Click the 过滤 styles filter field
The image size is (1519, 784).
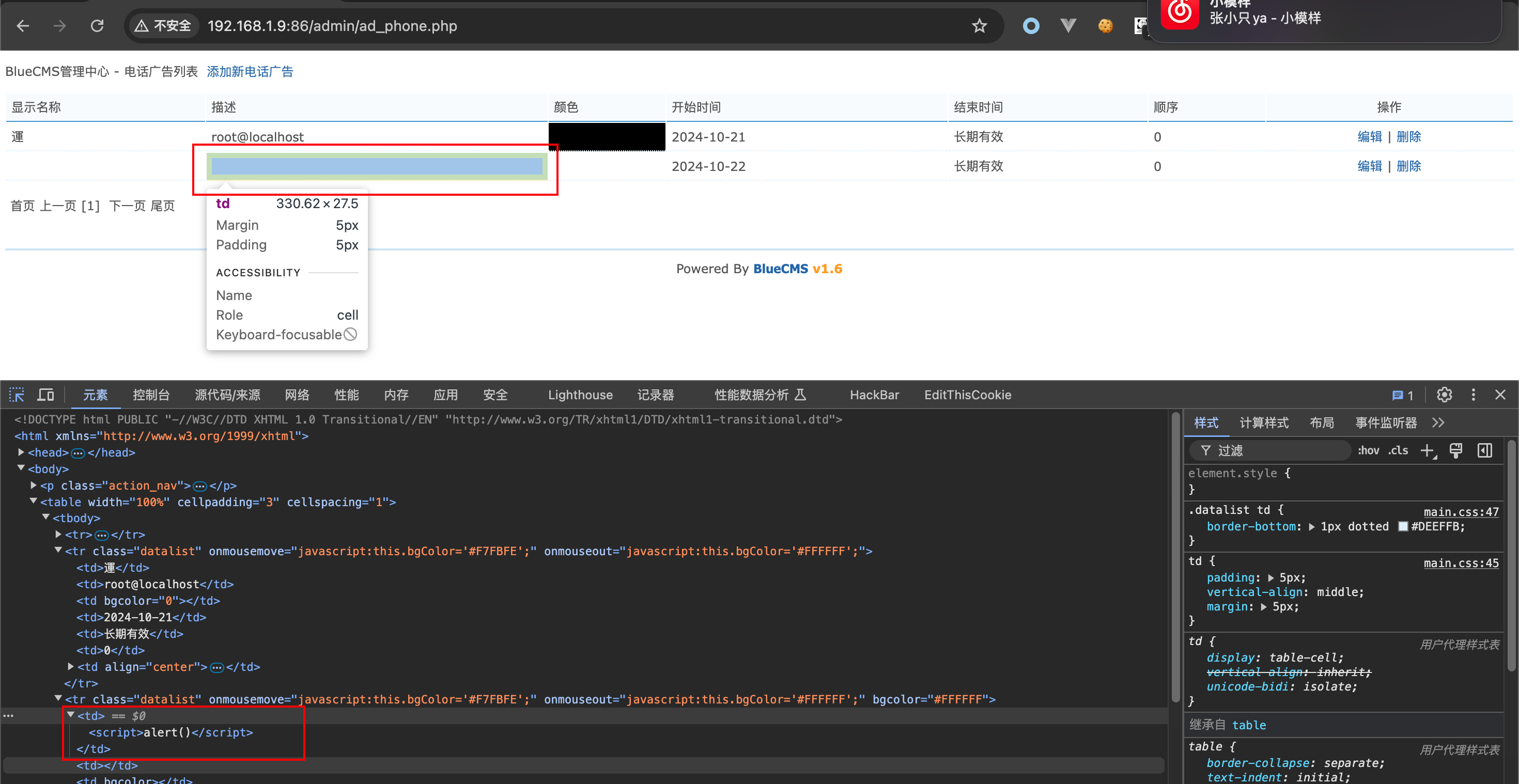point(1271,451)
